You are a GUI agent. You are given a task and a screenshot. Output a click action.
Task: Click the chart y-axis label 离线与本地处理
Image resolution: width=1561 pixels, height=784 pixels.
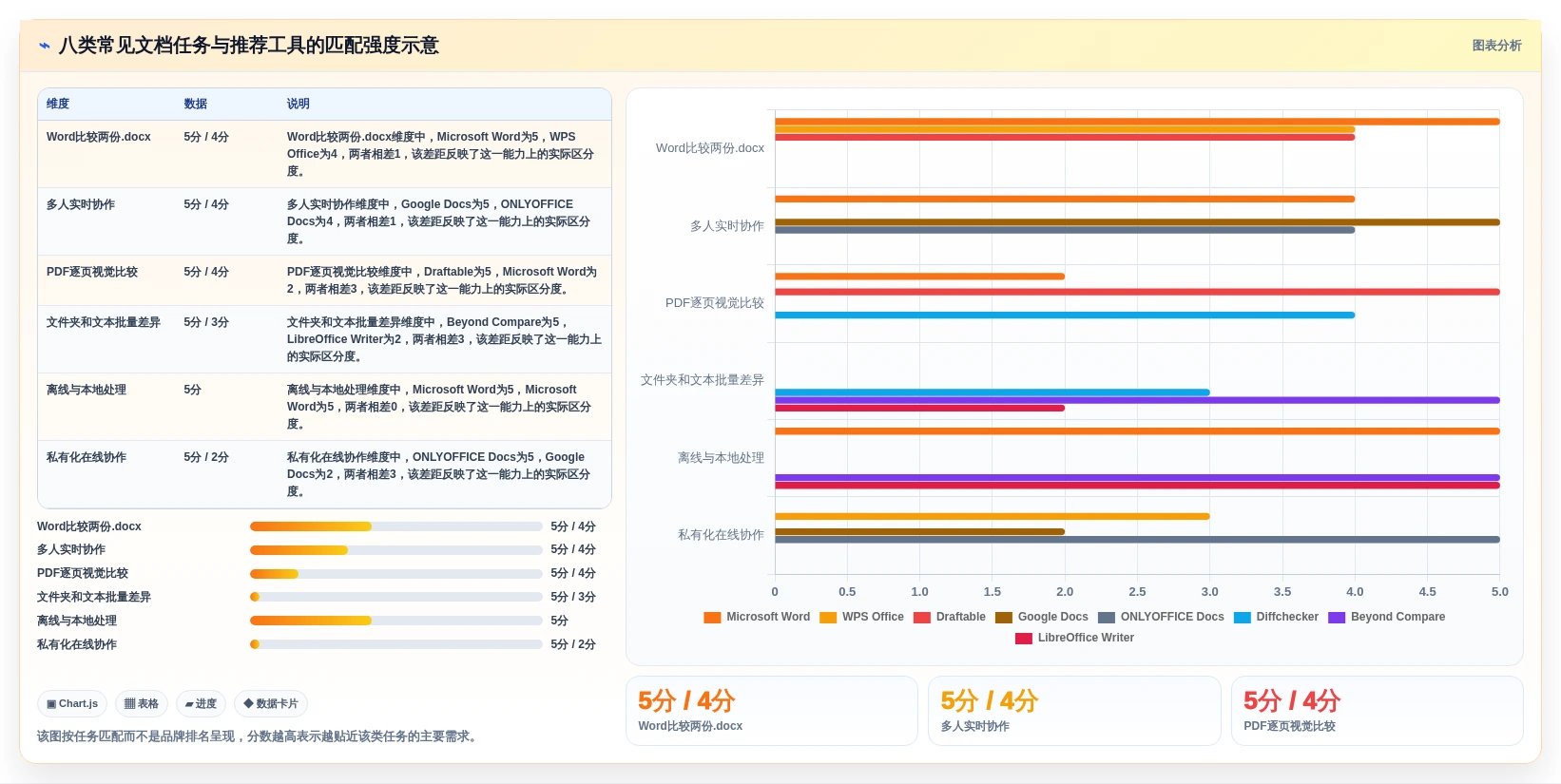coord(721,458)
